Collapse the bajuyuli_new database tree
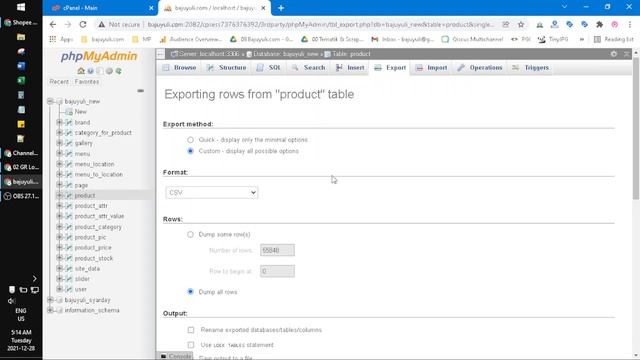The width and height of the screenshot is (640, 360). 50,101
